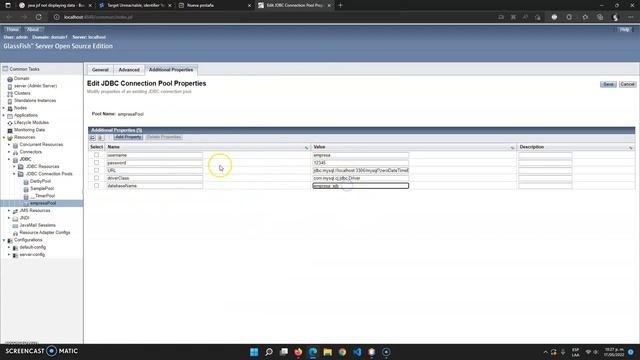The height and width of the screenshot is (360, 640).
Task: Click the Cancel button
Action: click(627, 84)
